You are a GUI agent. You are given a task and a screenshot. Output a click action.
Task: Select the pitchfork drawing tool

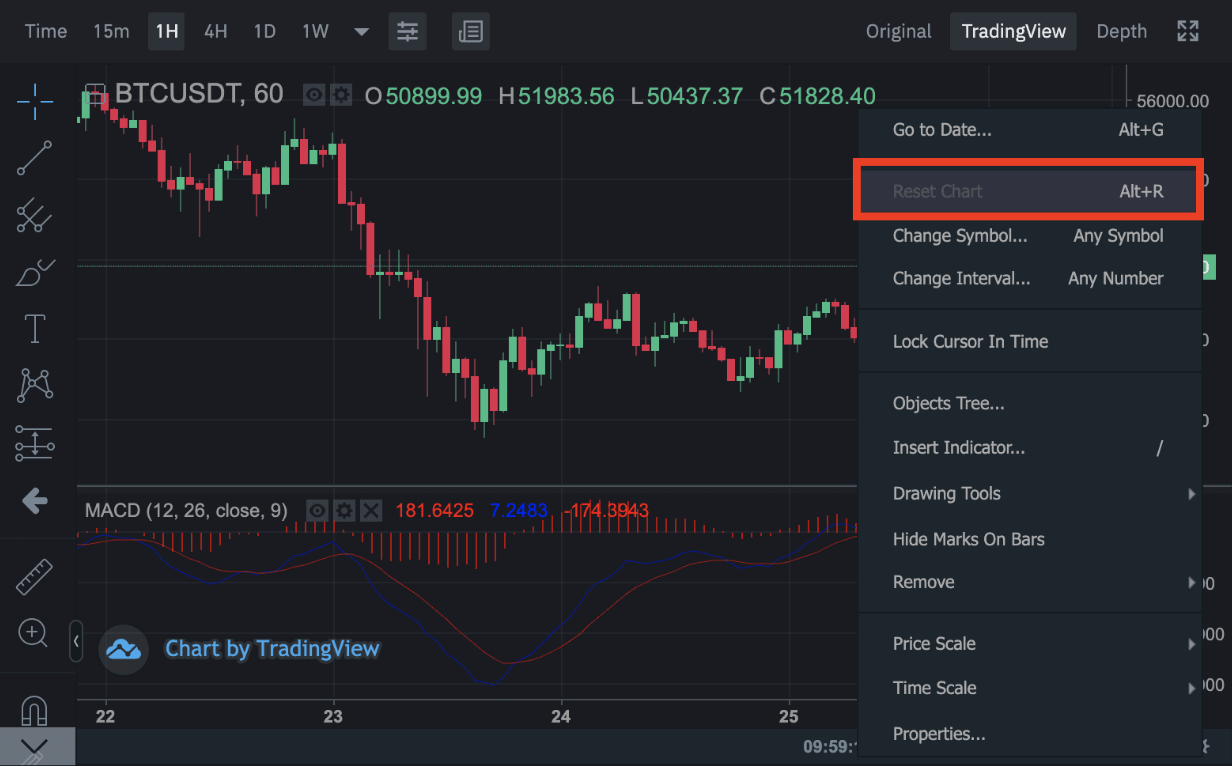point(35,215)
